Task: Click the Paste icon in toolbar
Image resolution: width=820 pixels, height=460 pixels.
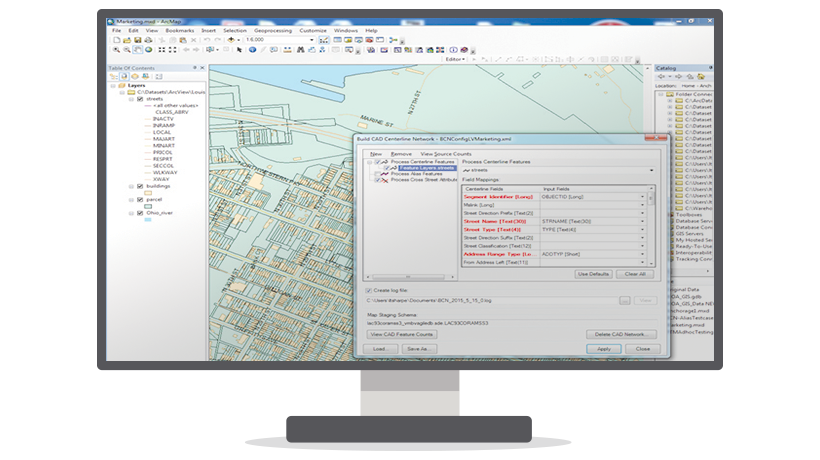Action: [183, 40]
